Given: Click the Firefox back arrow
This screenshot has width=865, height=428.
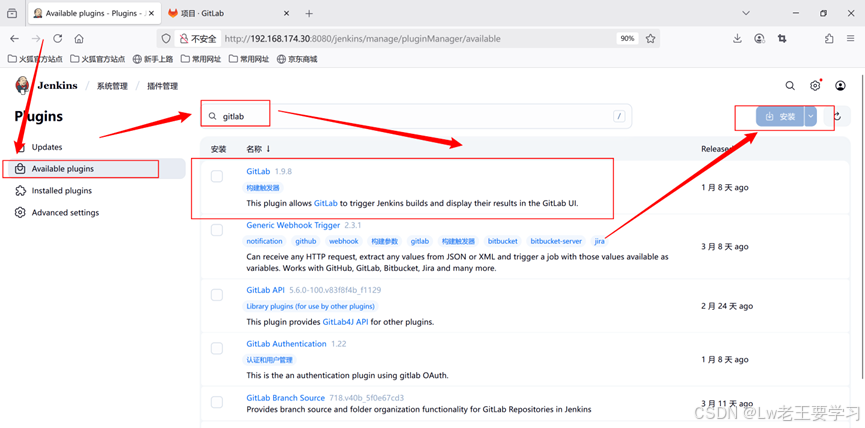Looking at the screenshot, I should [15, 39].
